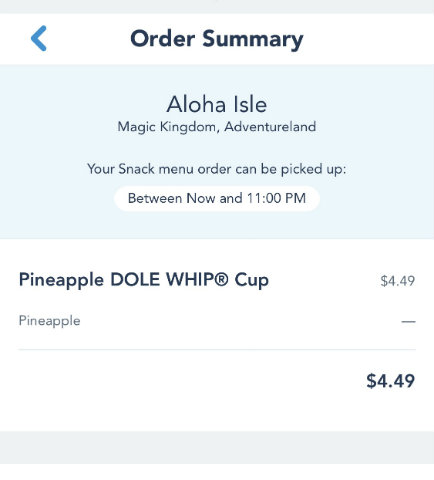Image resolution: width=434 pixels, height=480 pixels.
Task: Tap the white header bar beside the title
Action: 368,39
